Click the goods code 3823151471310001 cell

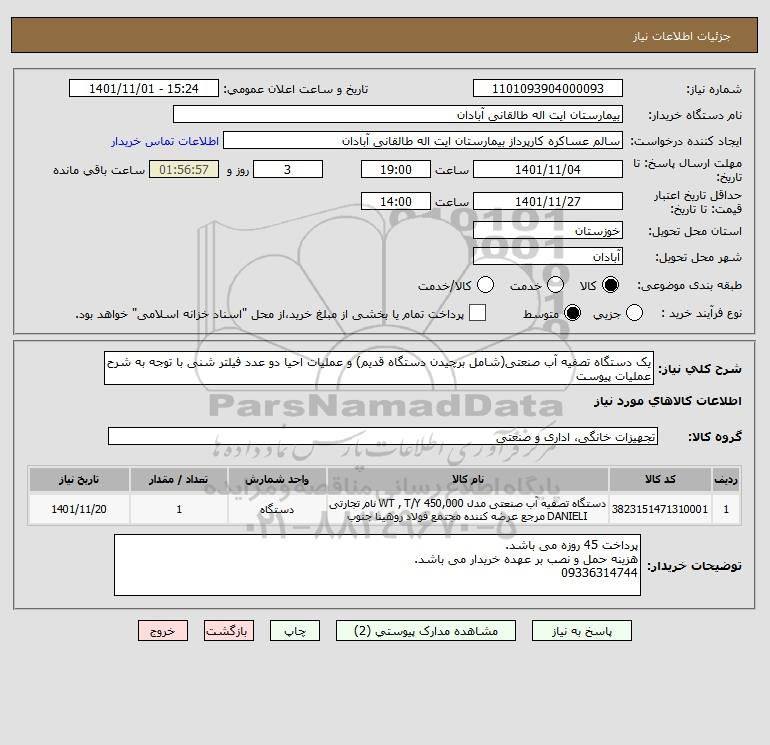coord(660,509)
